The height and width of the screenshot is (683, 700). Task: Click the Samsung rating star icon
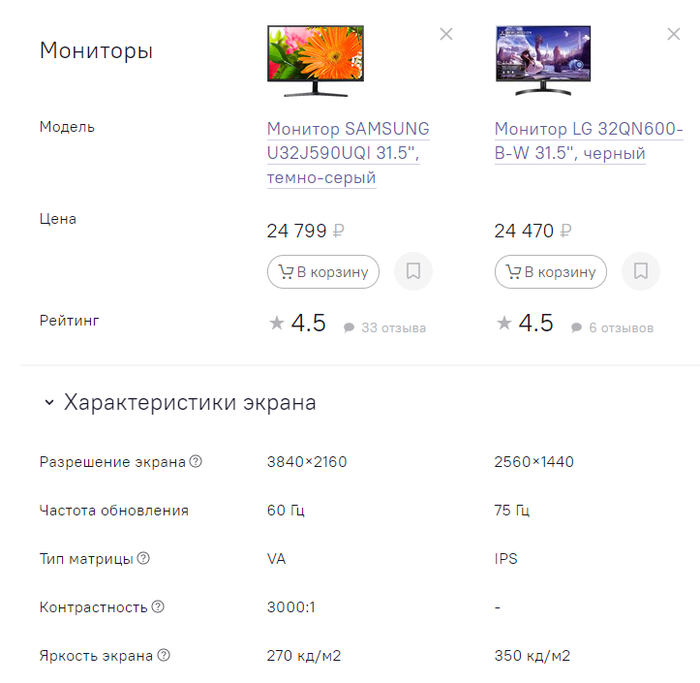click(277, 323)
